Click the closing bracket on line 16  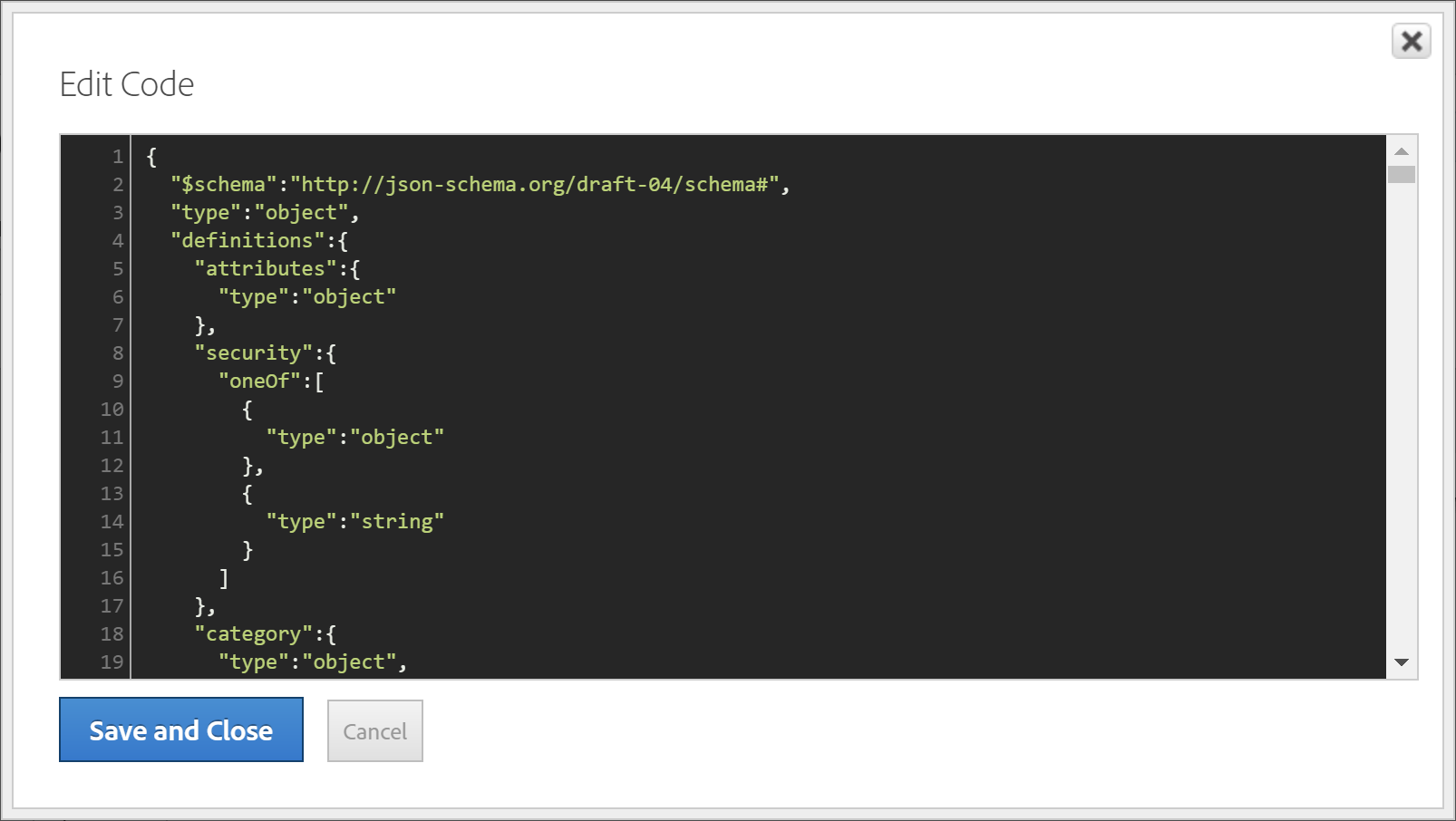point(224,578)
